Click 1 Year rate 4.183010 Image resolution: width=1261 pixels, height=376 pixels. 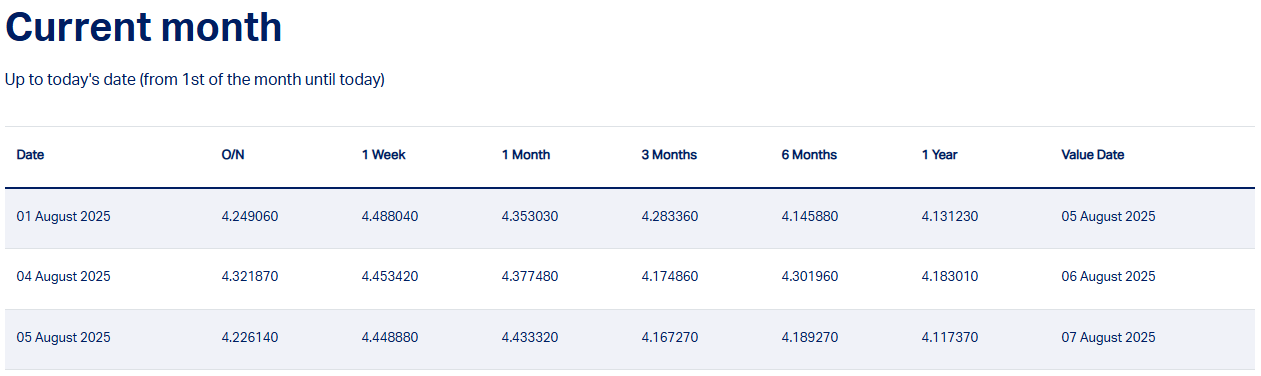point(950,277)
